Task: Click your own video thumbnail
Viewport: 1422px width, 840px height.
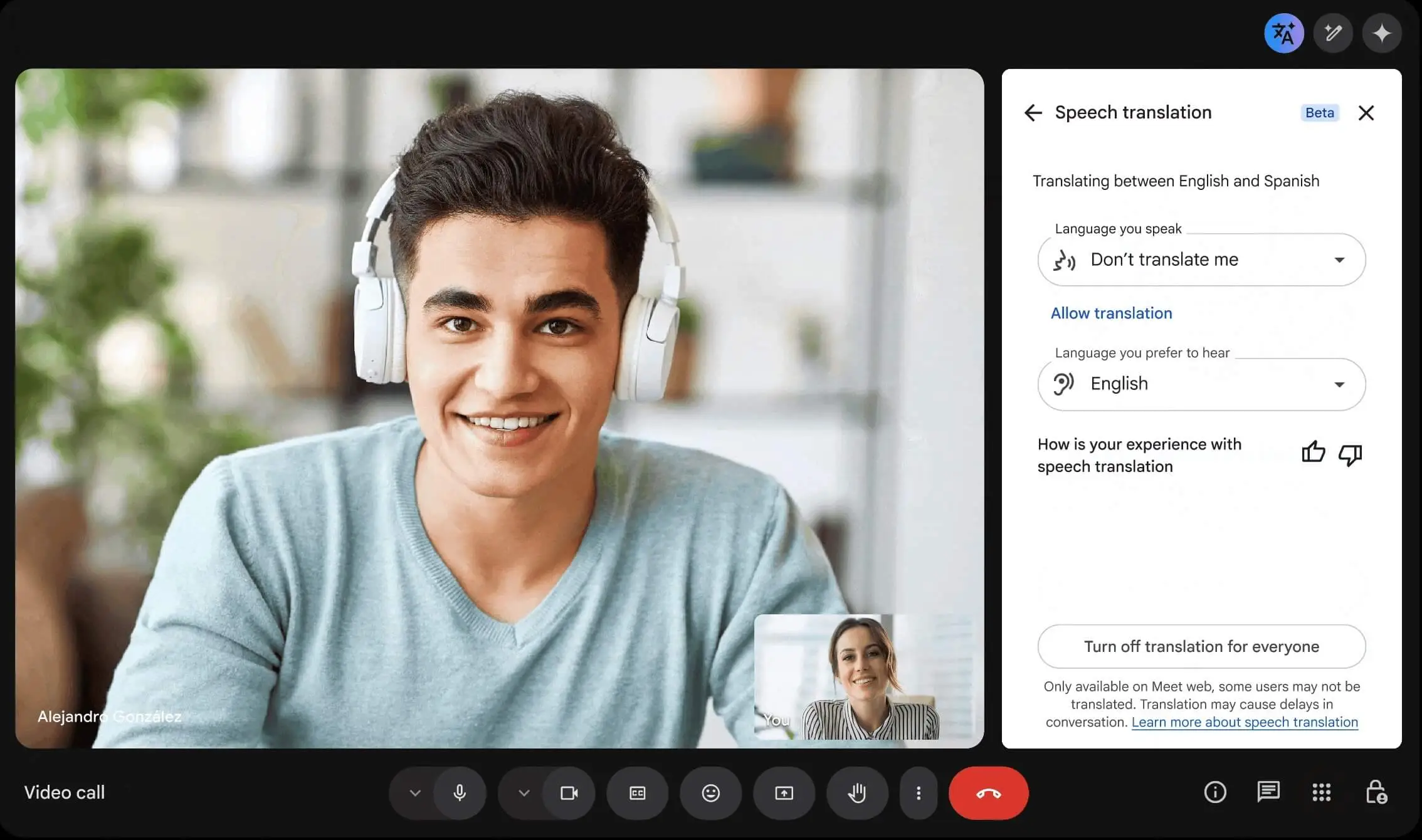Action: coord(865,677)
